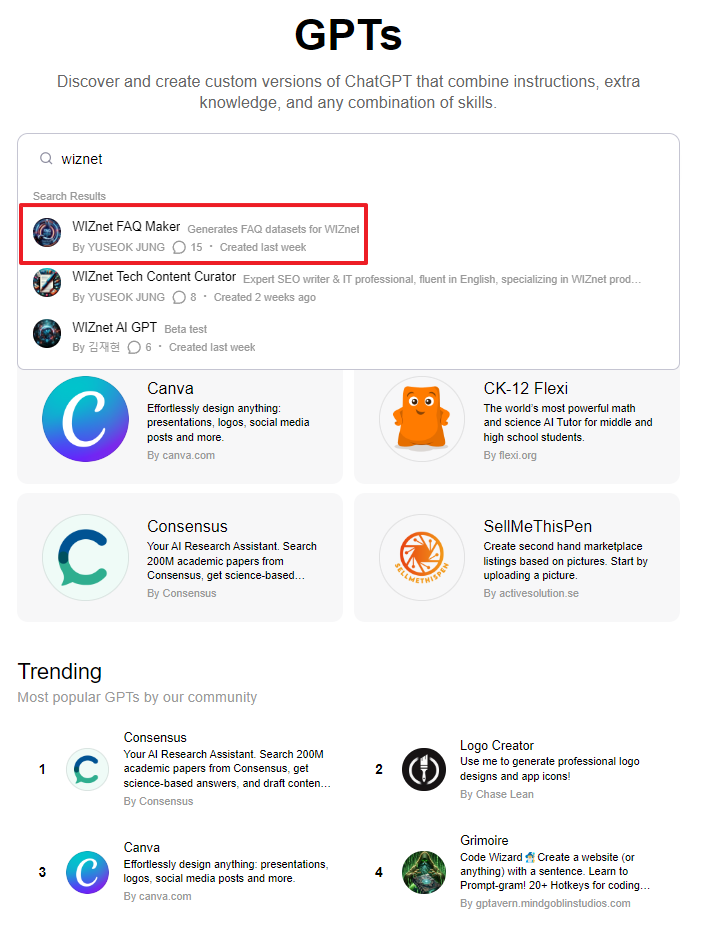The height and width of the screenshot is (929, 708).
Task: Click the Logo Creator icon in Trending
Action: (424, 770)
